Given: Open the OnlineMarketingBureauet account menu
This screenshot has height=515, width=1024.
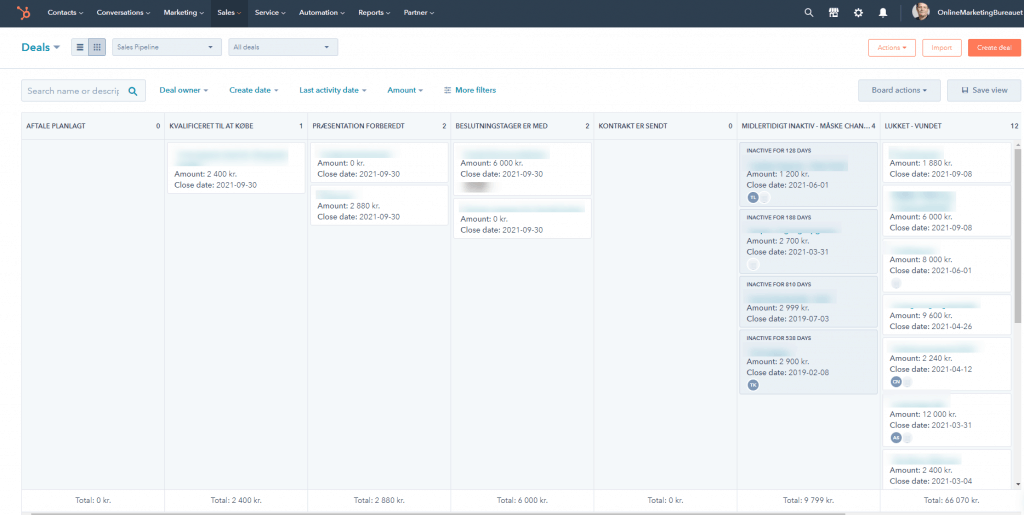Looking at the screenshot, I should 979,12.
